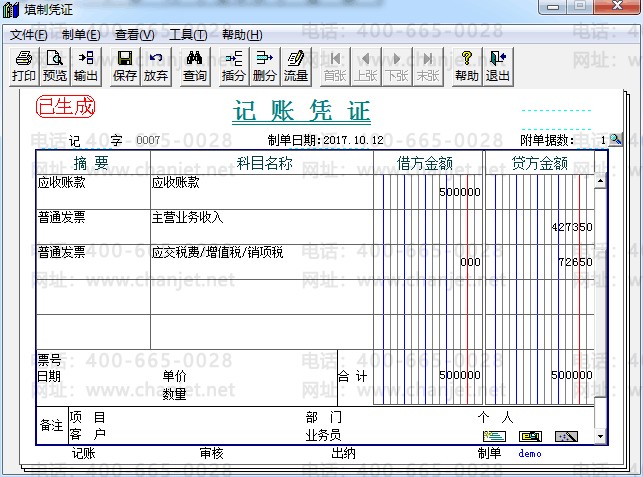This screenshot has width=643, height=477.
Task: Click the 打印 (Print) toolbar icon
Action: (24, 66)
